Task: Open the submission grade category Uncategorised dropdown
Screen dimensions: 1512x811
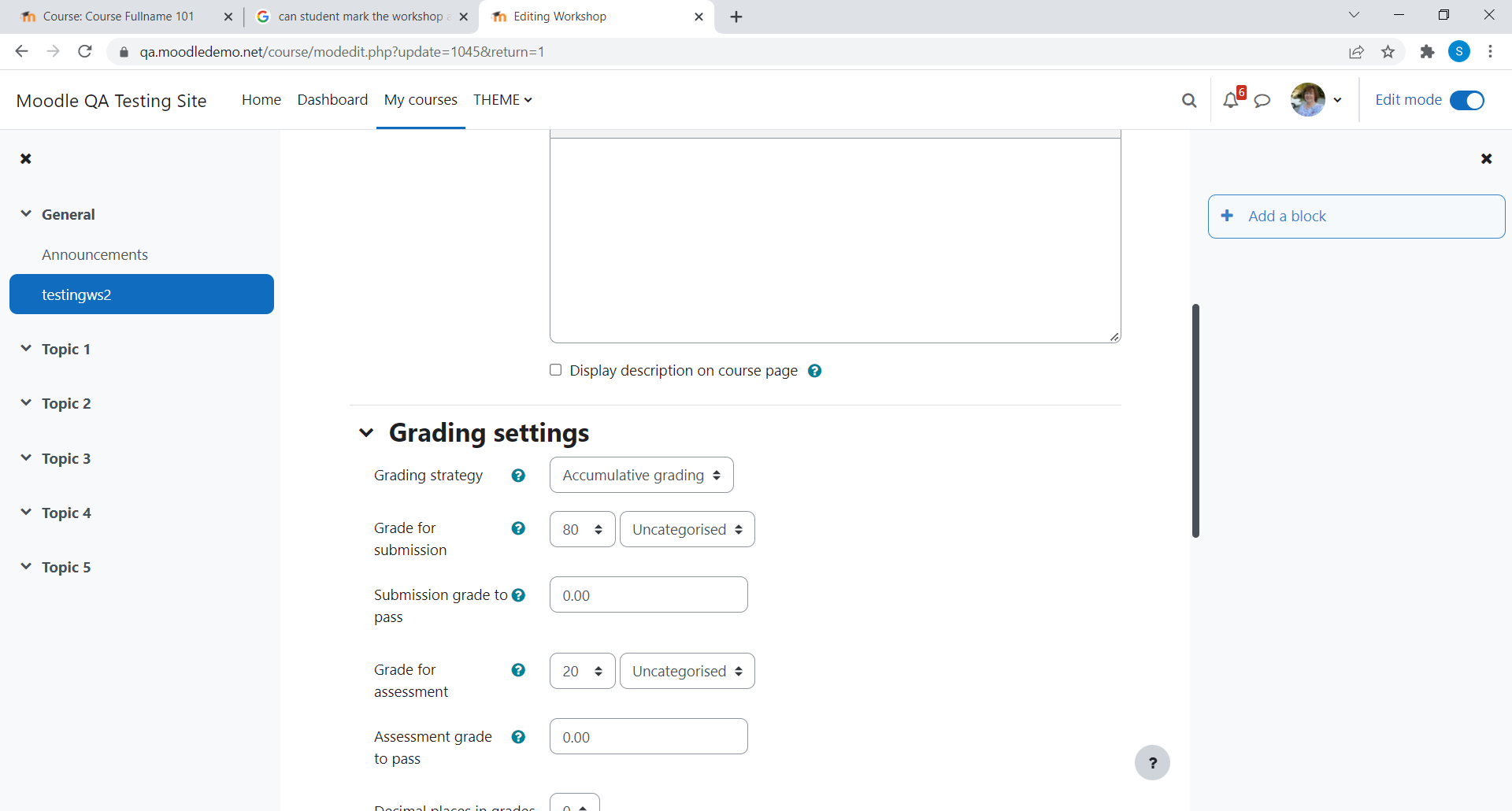Action: coord(687,529)
